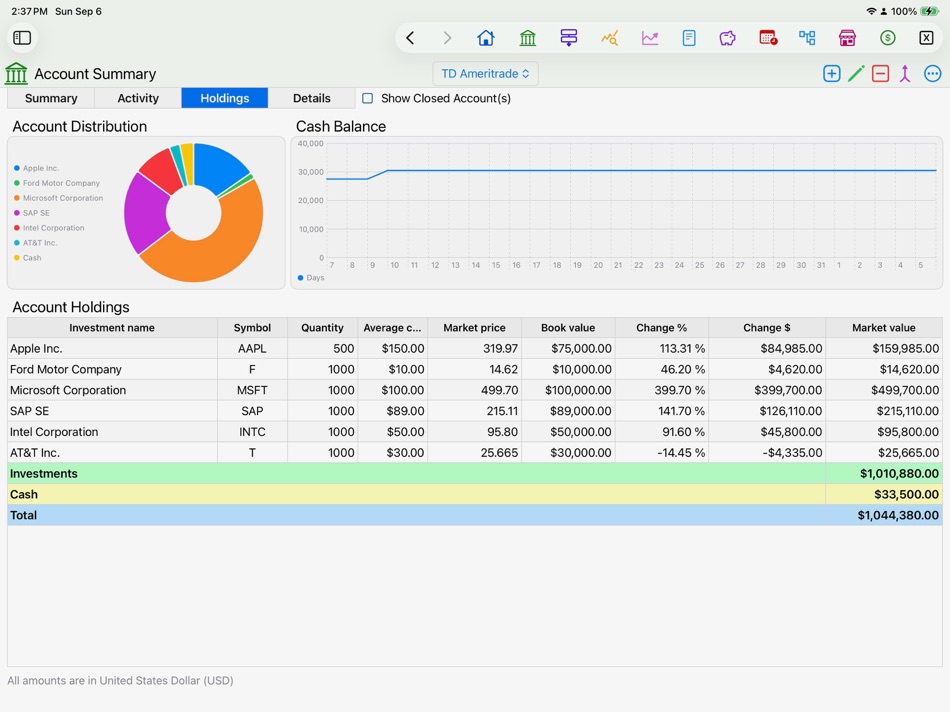Viewport: 950px width, 712px height.
Task: Sort by Market value column header
Action: point(883,328)
